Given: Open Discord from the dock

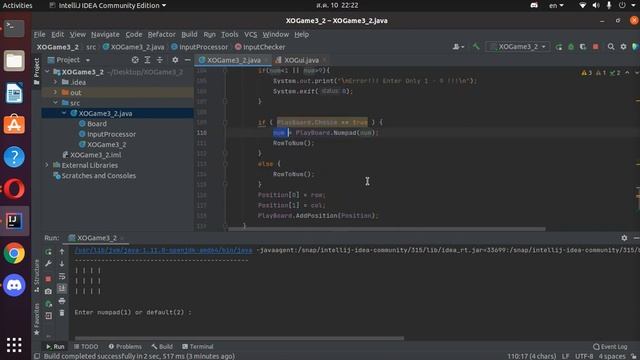Looking at the screenshot, I should (14, 285).
